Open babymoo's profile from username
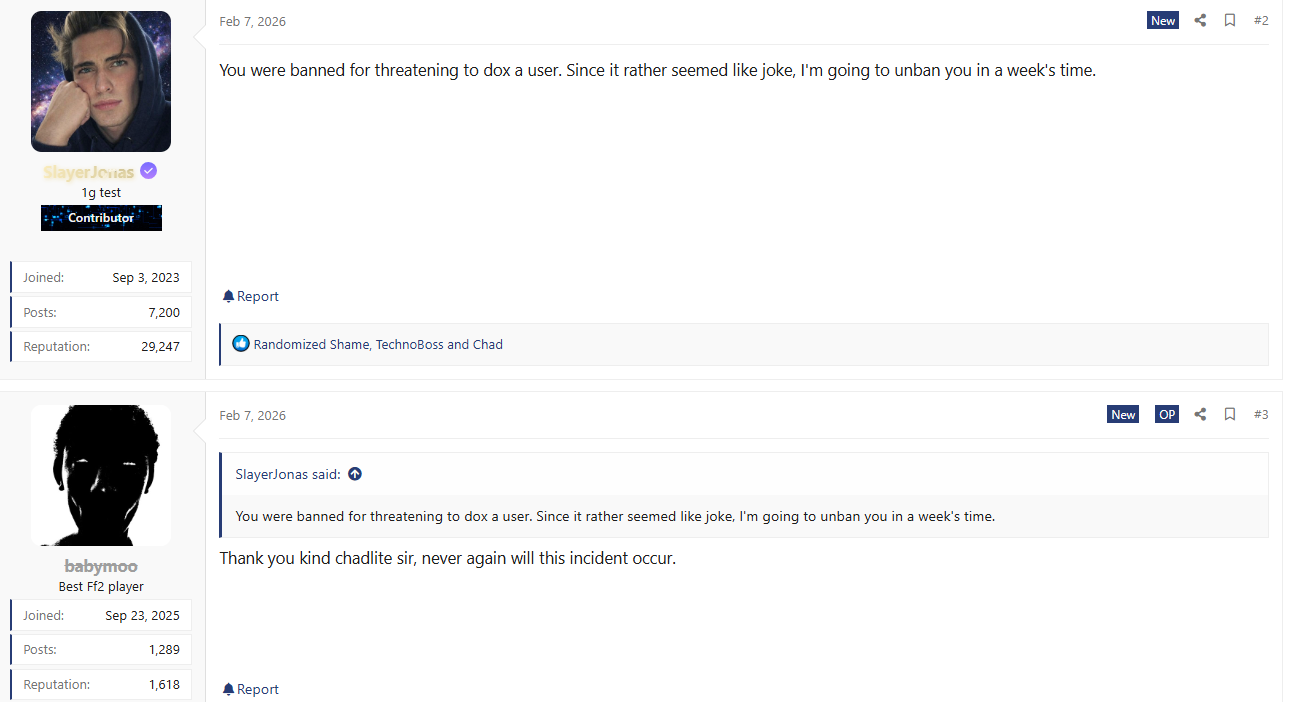The height and width of the screenshot is (702, 1291). [x=101, y=566]
